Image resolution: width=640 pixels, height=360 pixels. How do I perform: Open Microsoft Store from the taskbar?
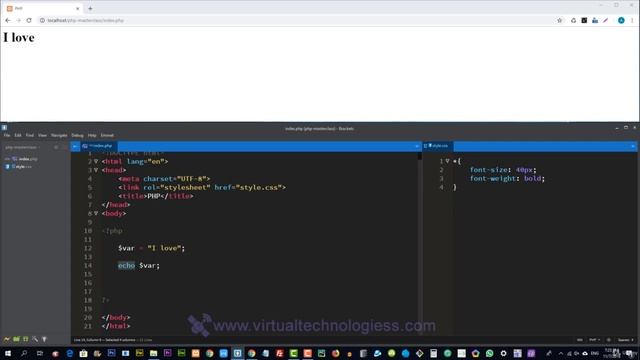point(84,353)
